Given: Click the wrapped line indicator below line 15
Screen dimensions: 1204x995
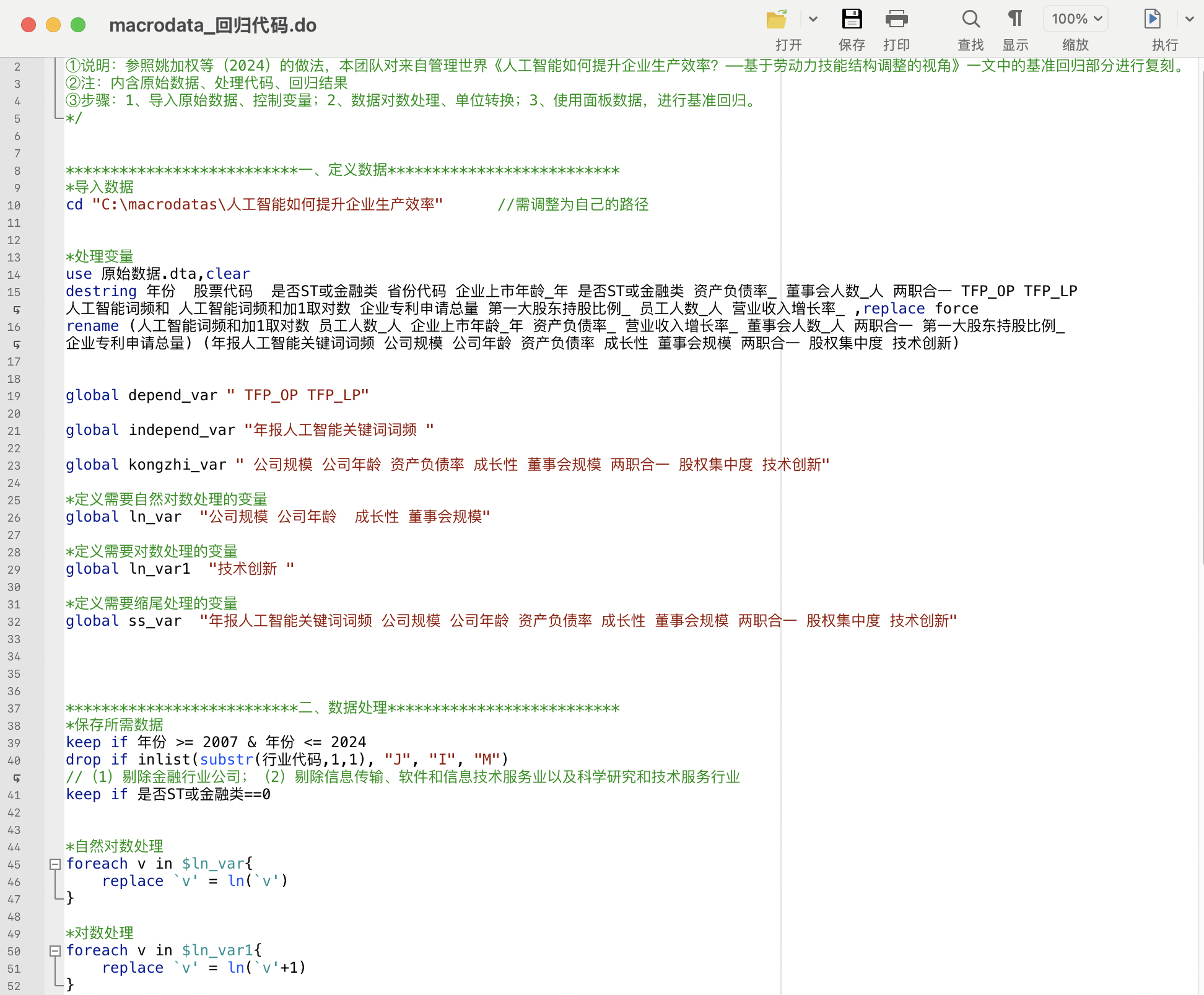Looking at the screenshot, I should pos(17,309).
